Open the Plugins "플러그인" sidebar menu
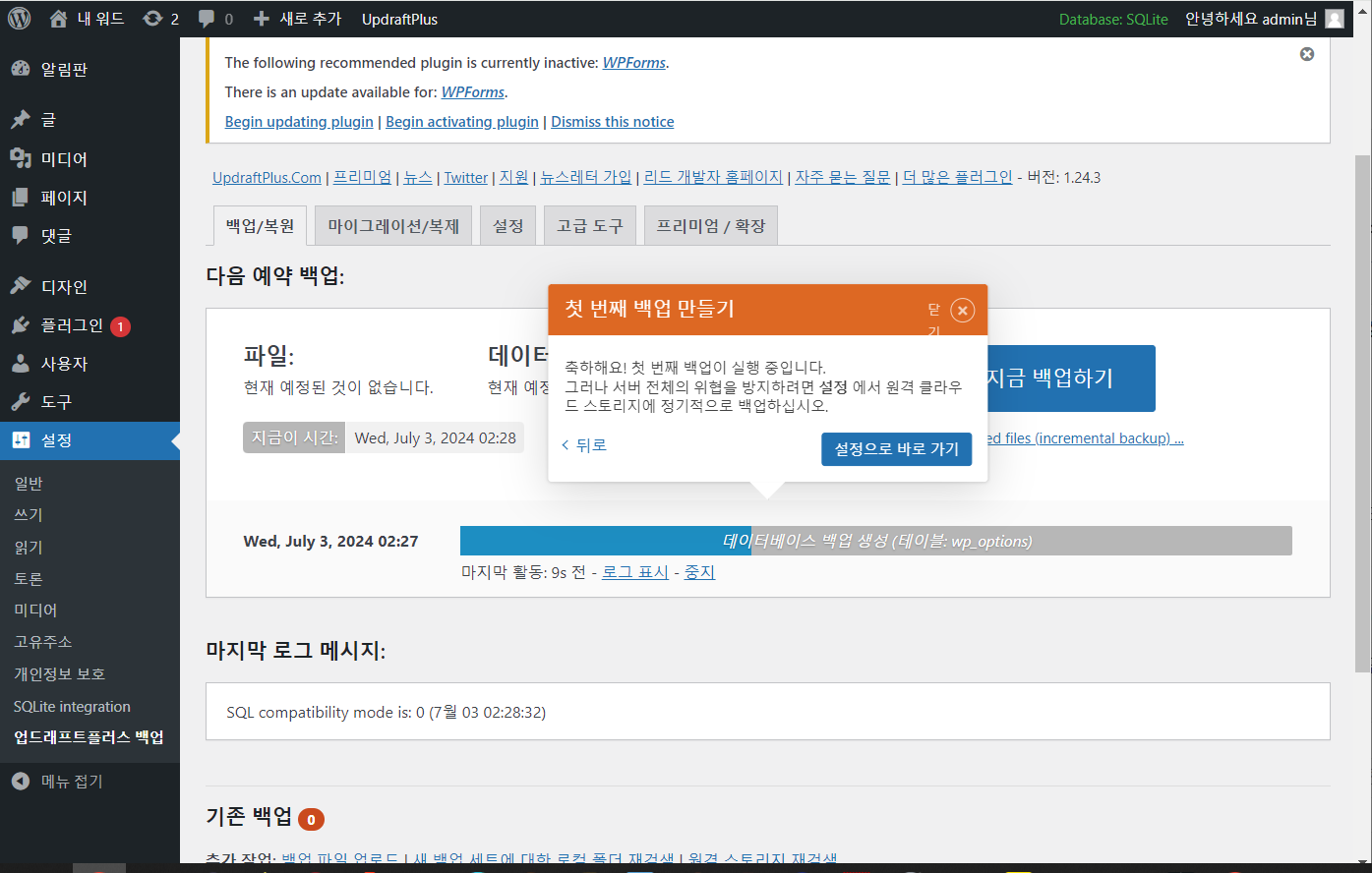This screenshot has height=873, width=1372. coord(89,324)
